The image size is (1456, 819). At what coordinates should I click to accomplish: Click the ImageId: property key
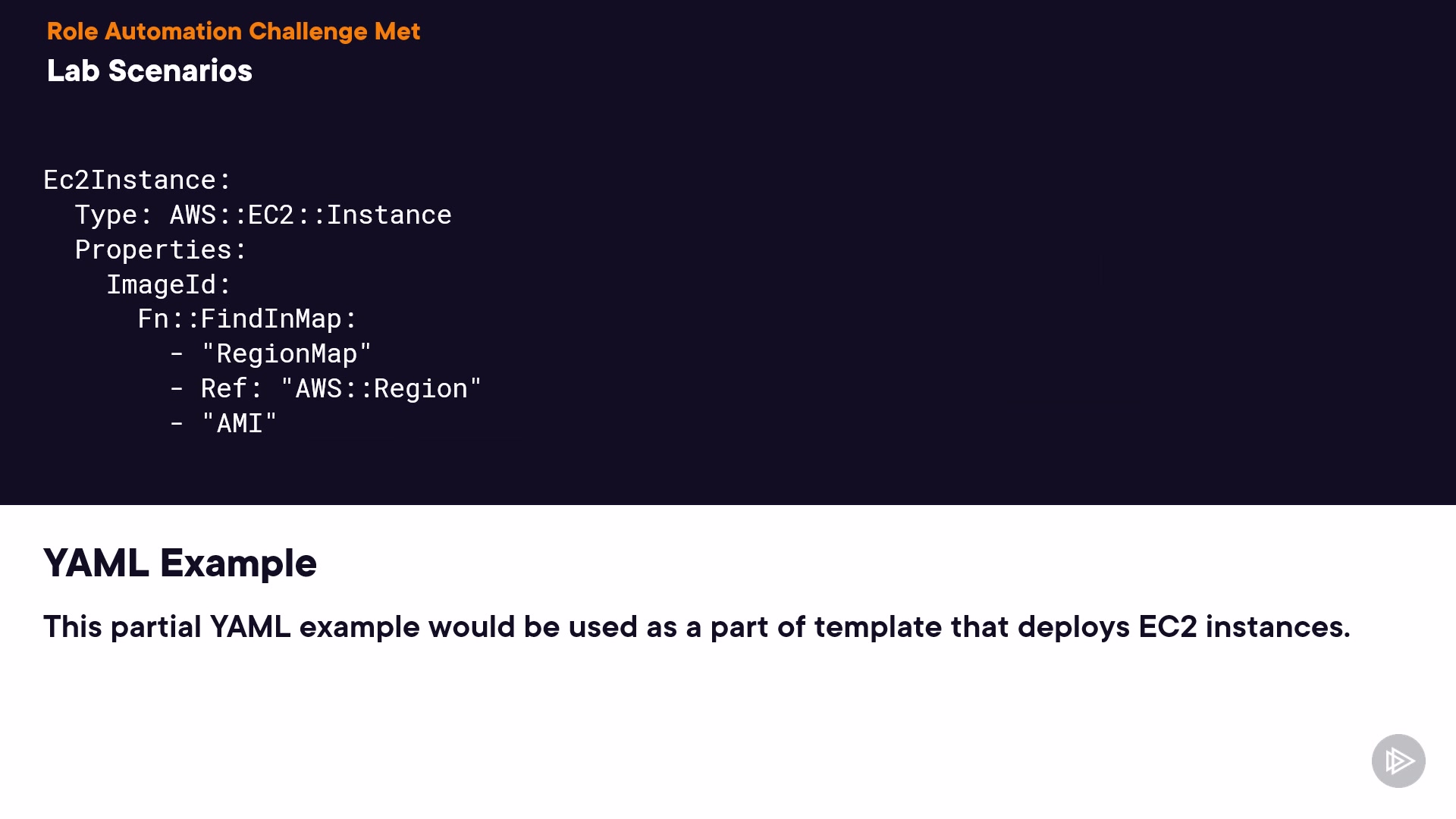[168, 285]
